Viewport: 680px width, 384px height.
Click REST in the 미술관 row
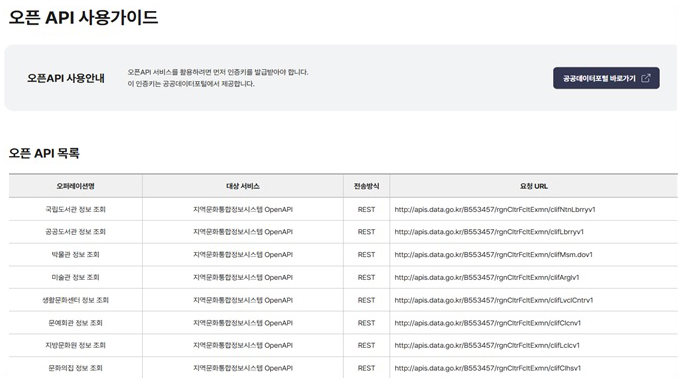coord(366,277)
